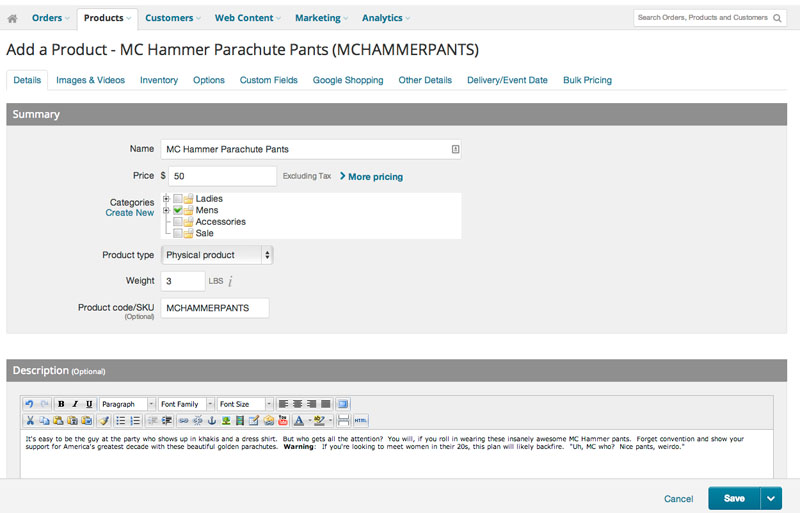Viewport: 800px width, 513px height.
Task: Open the Product type dropdown
Action: click(x=217, y=255)
